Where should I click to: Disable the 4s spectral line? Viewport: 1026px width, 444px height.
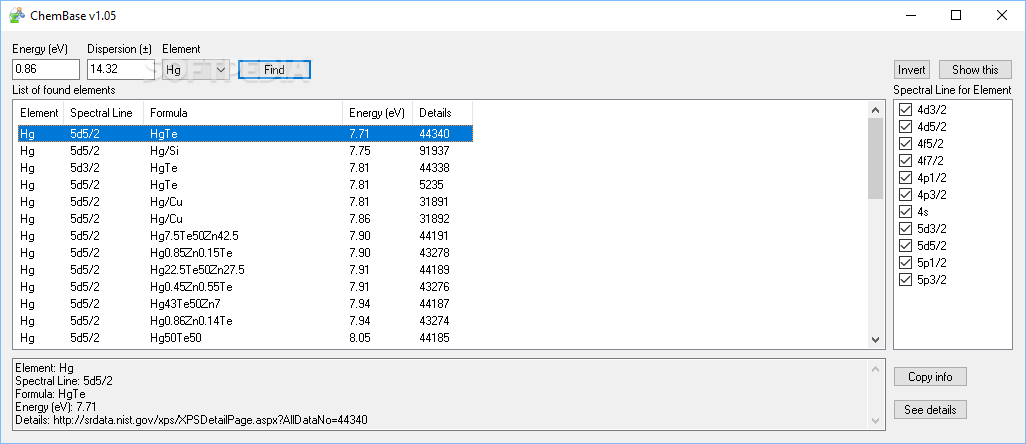[x=906, y=211]
